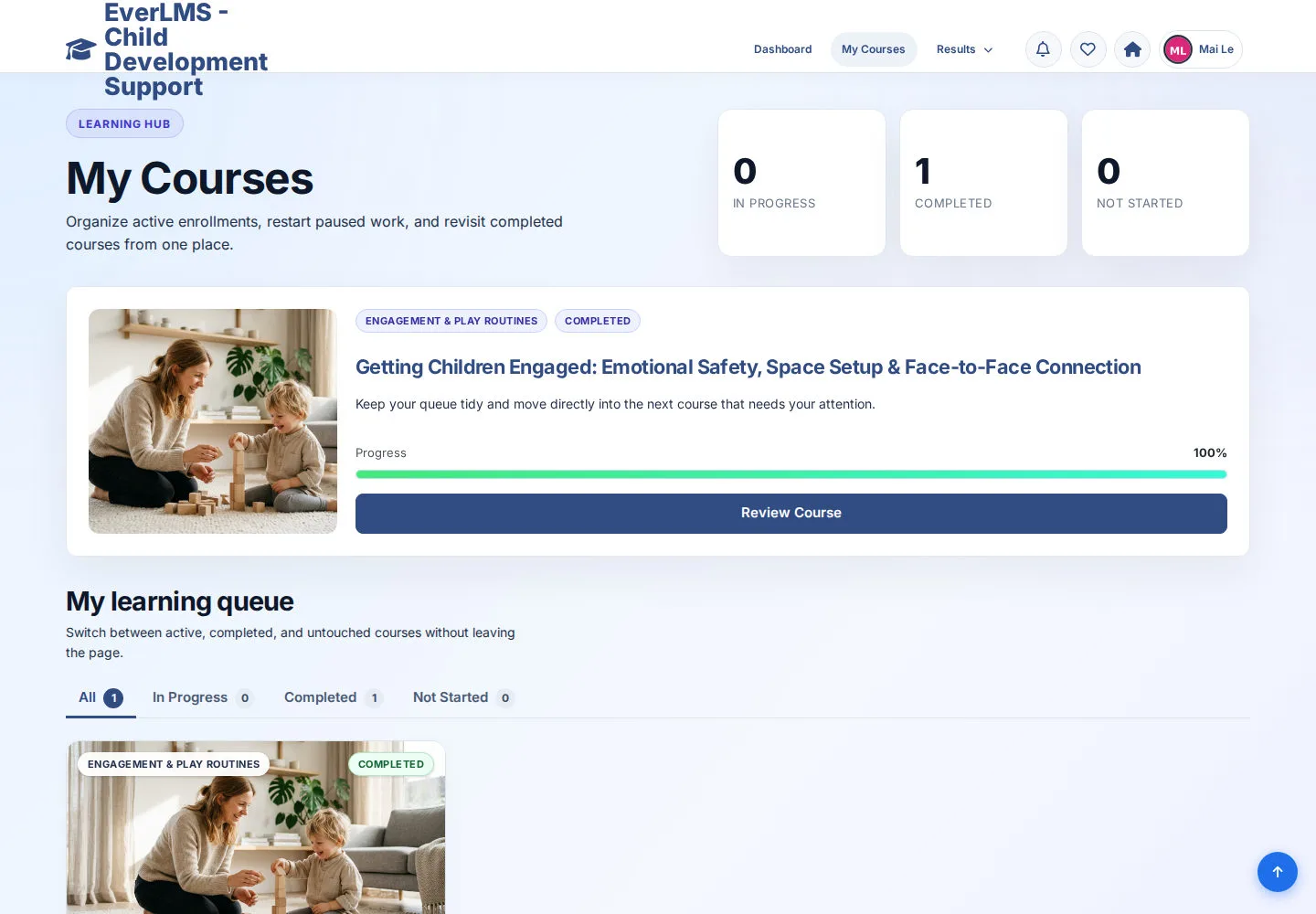
Task: Click the EverLMS site title
Action: tap(186, 49)
